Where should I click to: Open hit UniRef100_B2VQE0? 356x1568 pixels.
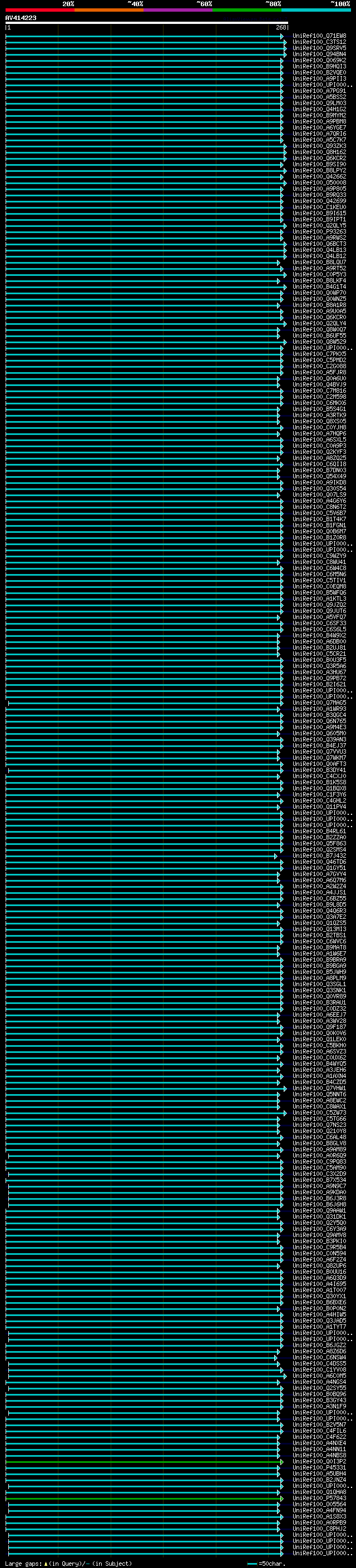pyautogui.click(x=319, y=72)
